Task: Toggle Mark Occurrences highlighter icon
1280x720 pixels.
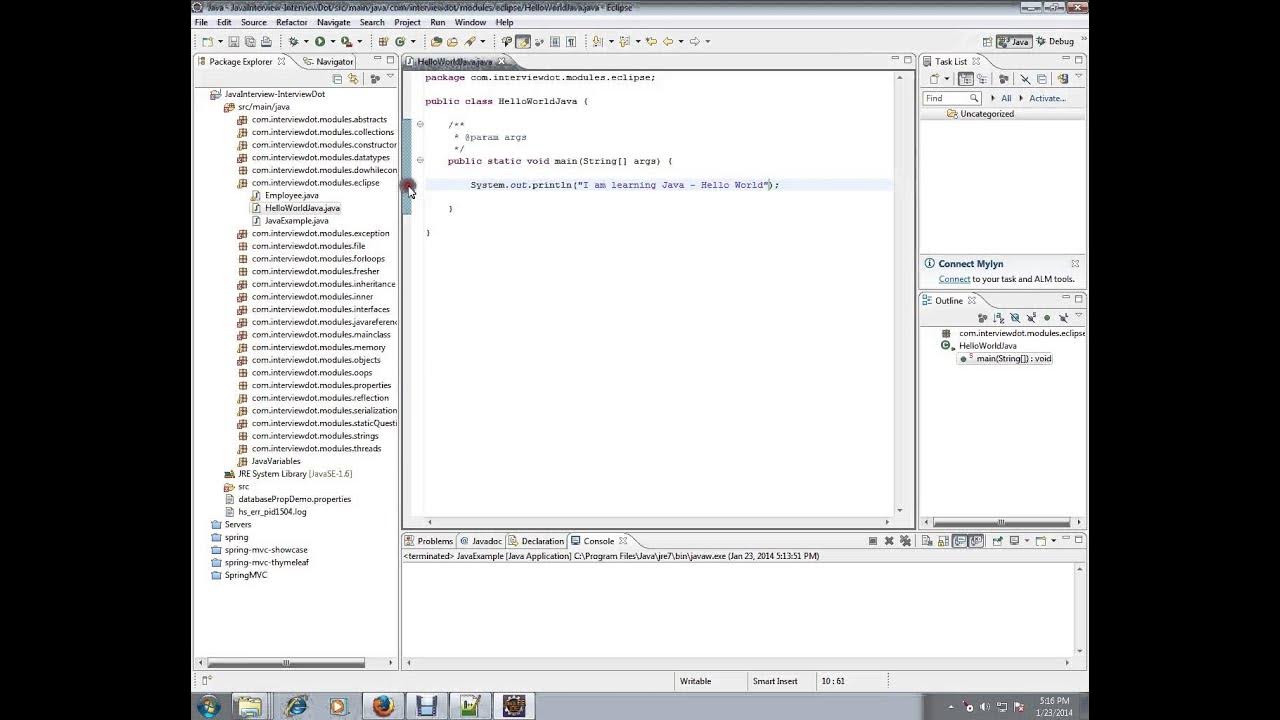Action: tap(522, 41)
